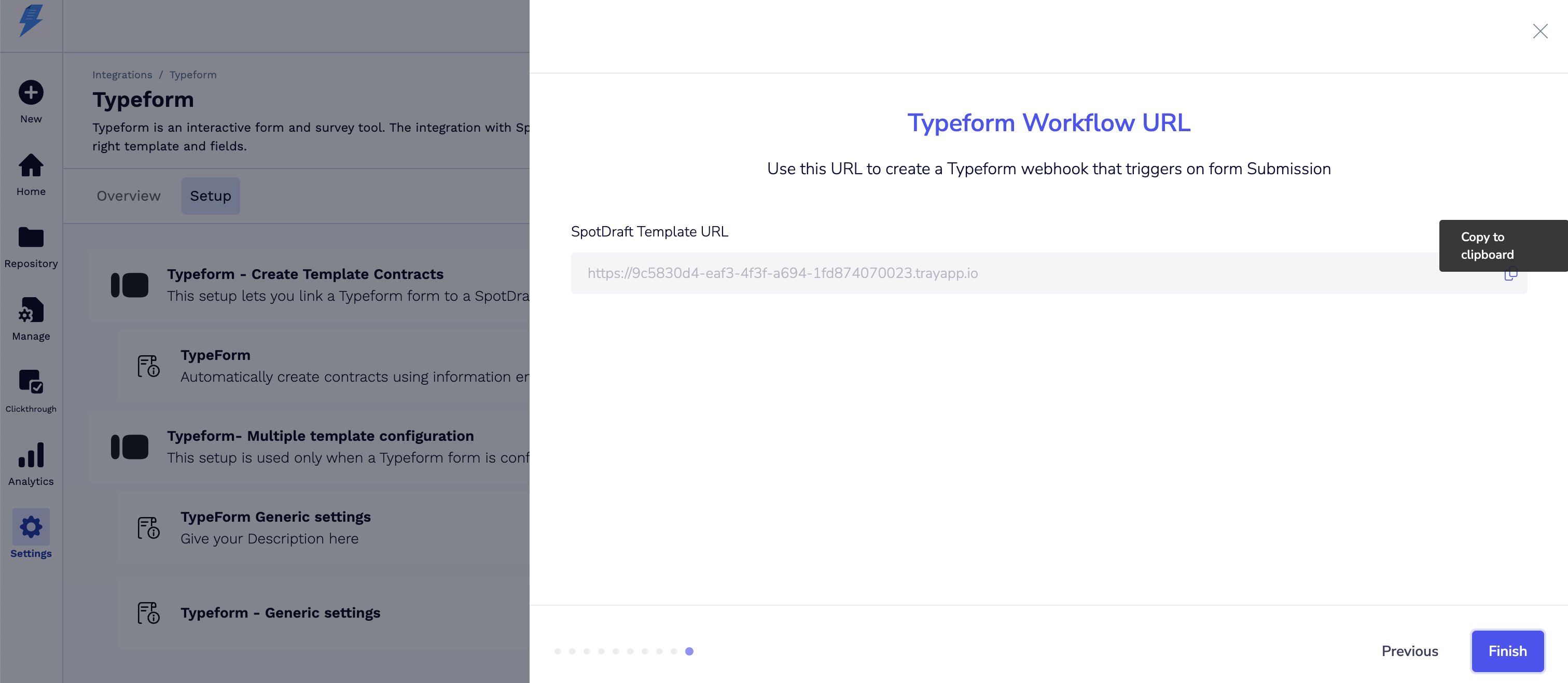Screen dimensions: 1568x683
Task: Switch to the Overview tab
Action: [129, 196]
